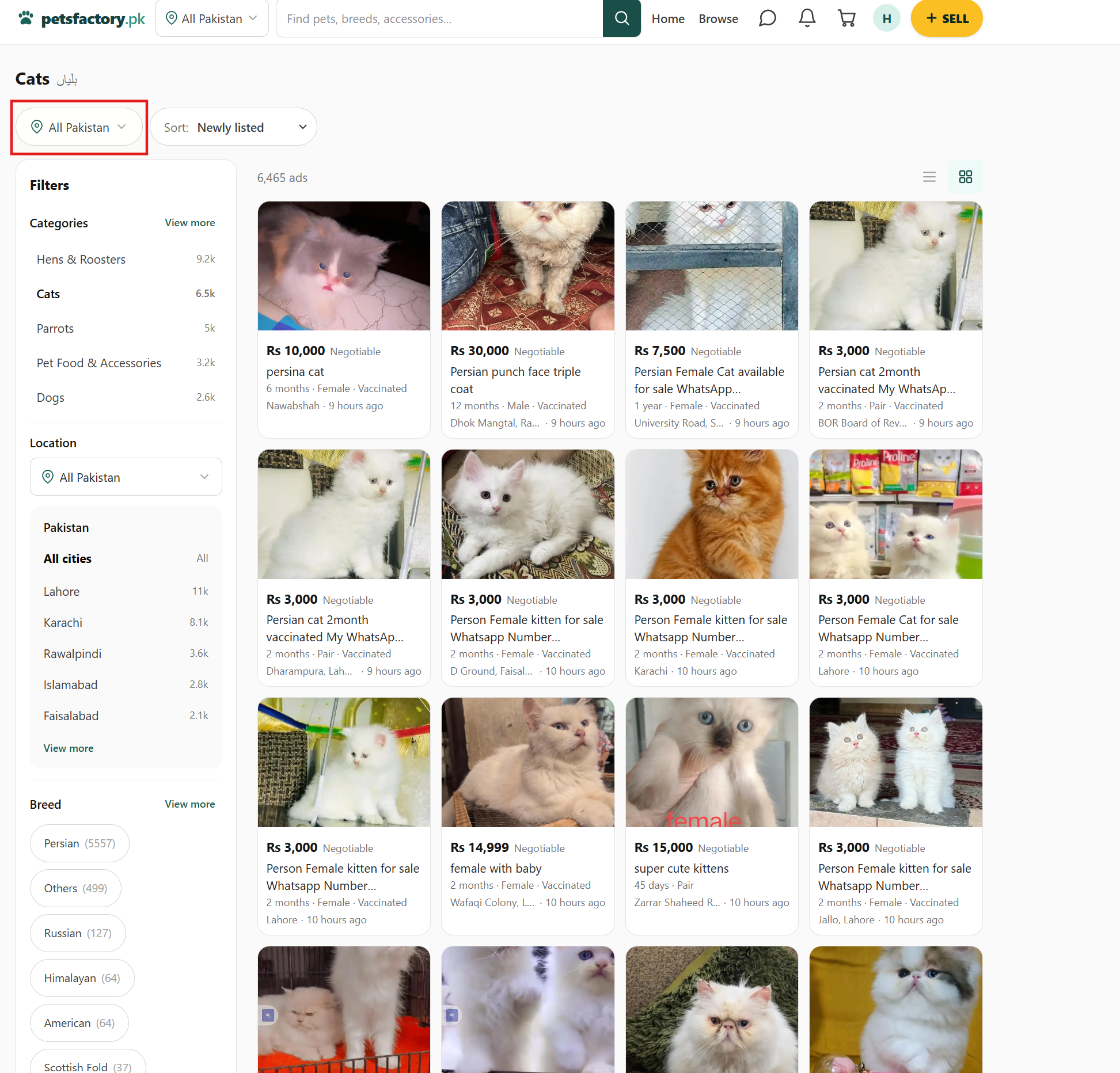Switch to list view layout

pos(929,177)
